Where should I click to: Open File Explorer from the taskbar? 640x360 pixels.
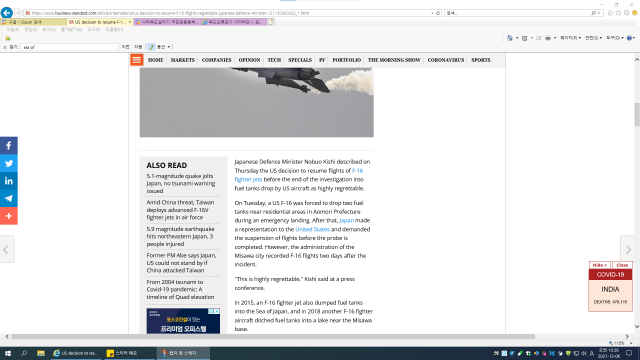click(x=41, y=353)
